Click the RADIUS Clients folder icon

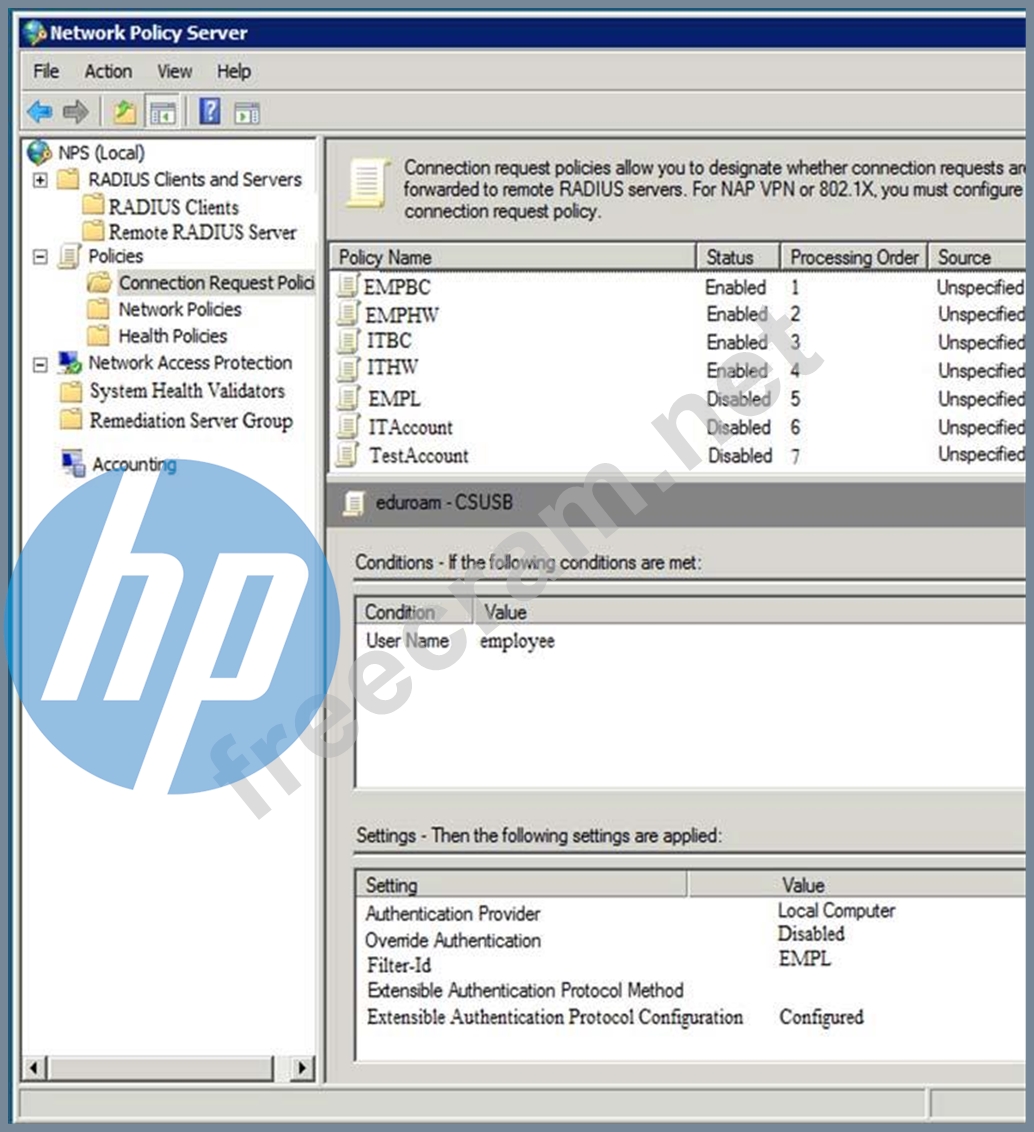click(93, 206)
